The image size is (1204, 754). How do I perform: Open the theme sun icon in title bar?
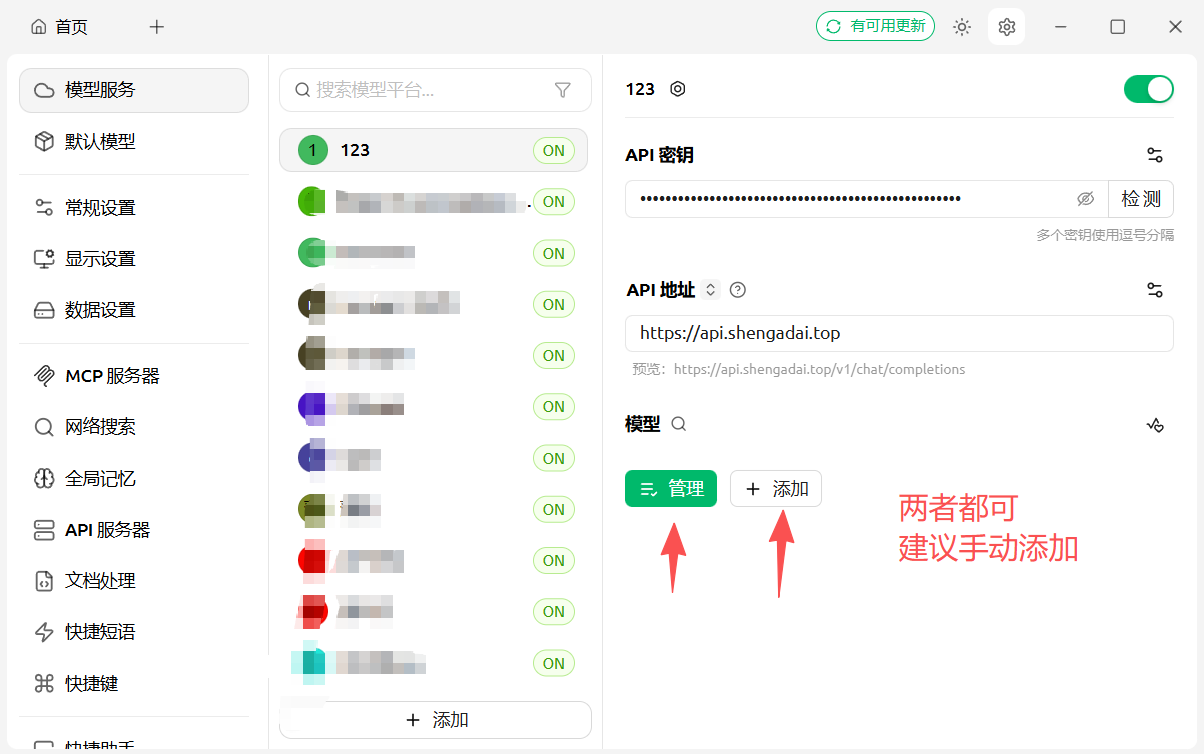click(962, 27)
